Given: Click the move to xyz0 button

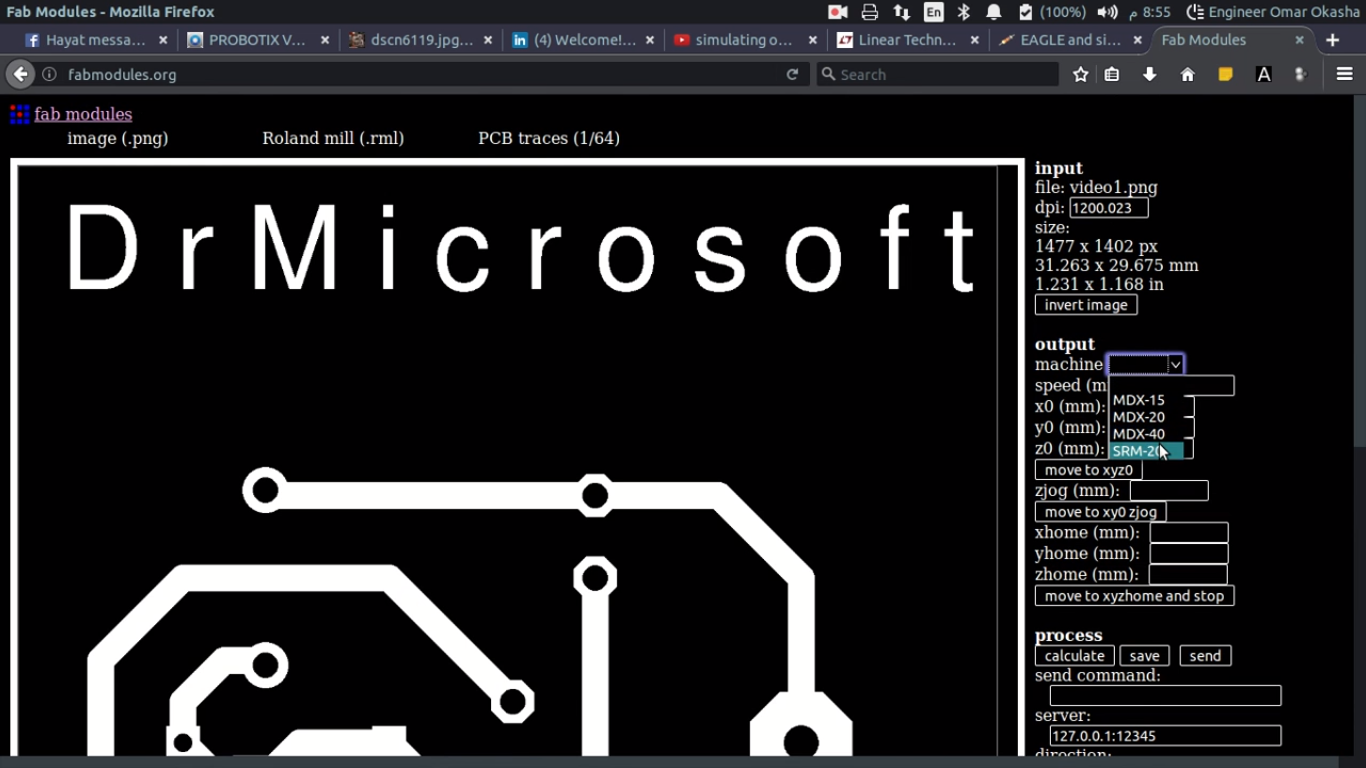Looking at the screenshot, I should pos(1088,470).
